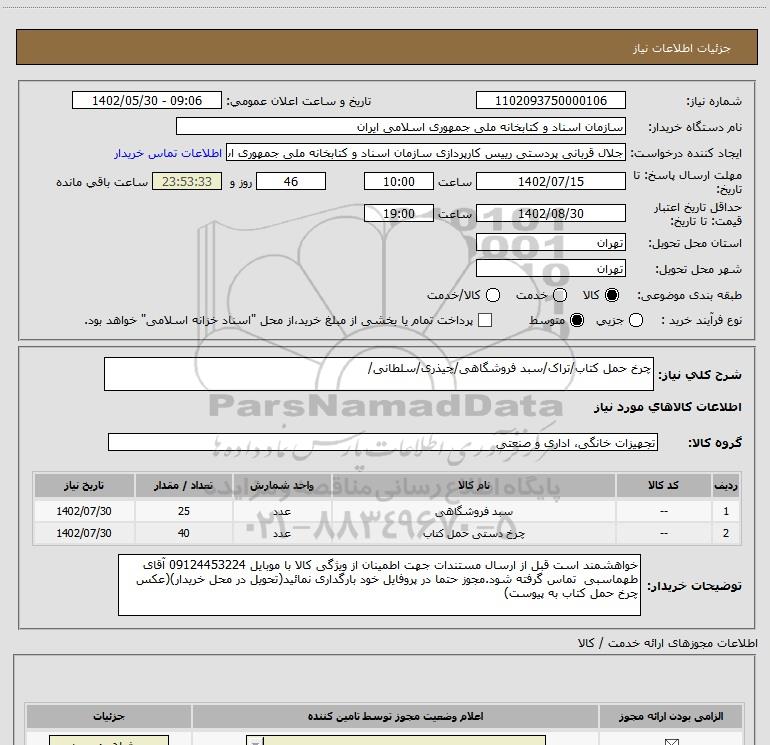Click the سبد فروشگاهی item name cell

click(473, 511)
